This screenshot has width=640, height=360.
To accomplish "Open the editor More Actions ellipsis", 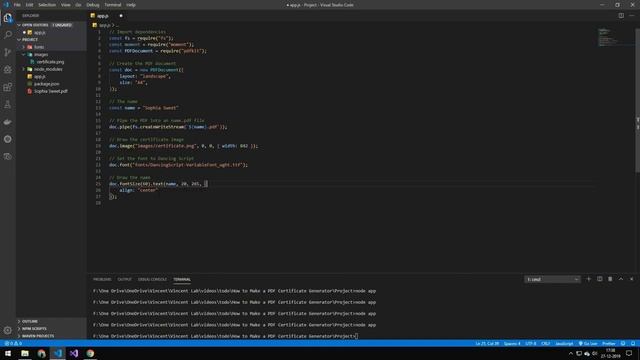I will coord(632,16).
